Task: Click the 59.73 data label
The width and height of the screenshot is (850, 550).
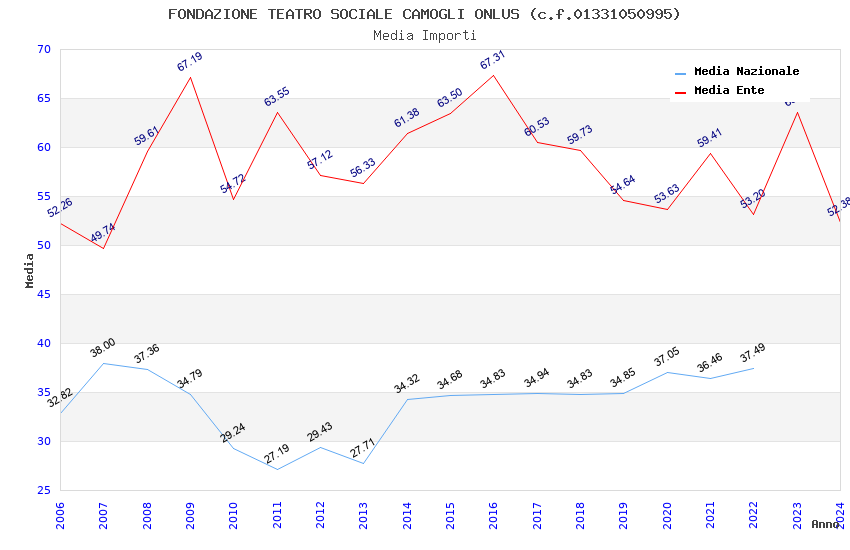Action: 580,134
